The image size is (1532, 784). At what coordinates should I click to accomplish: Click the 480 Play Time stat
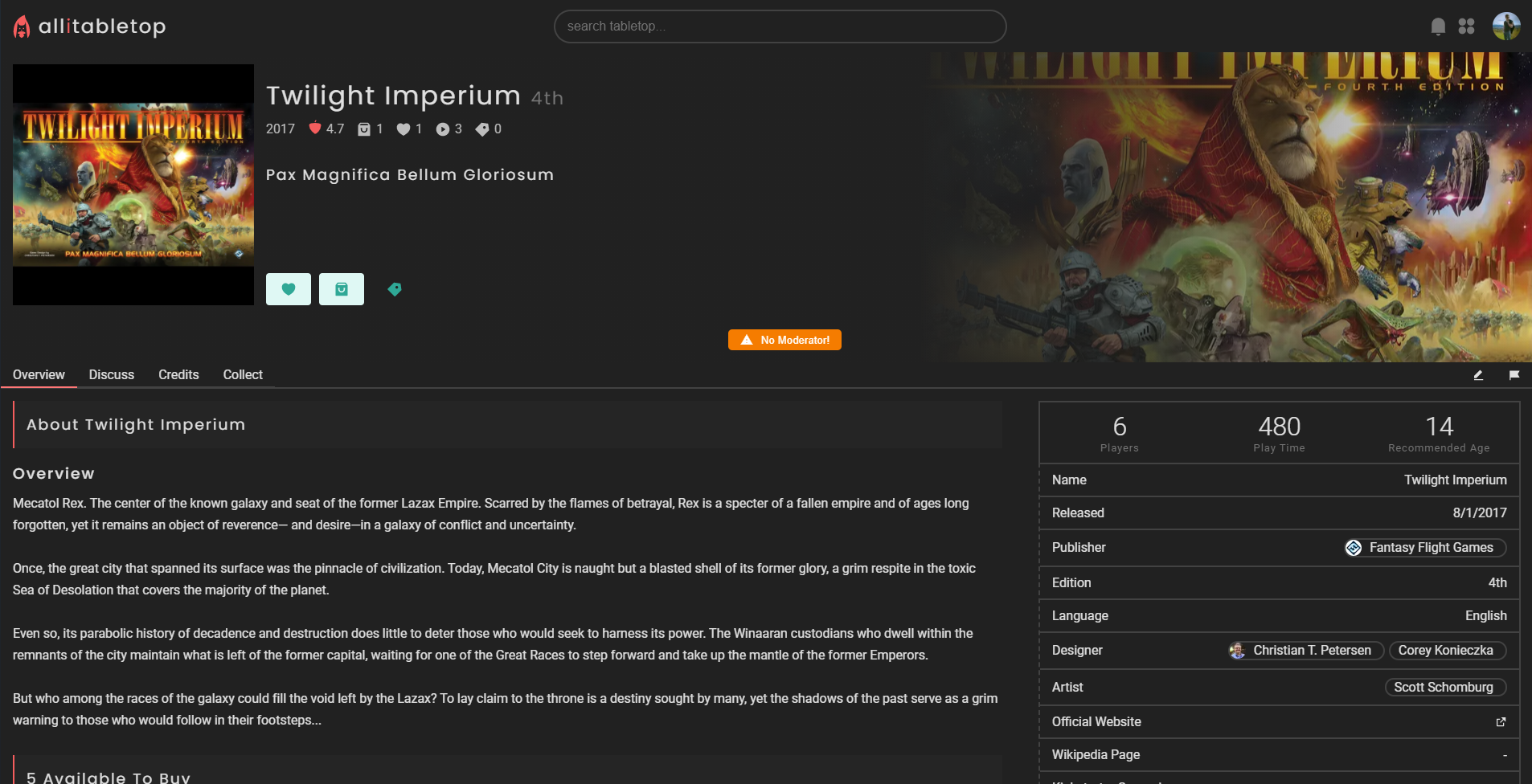pyautogui.click(x=1280, y=433)
